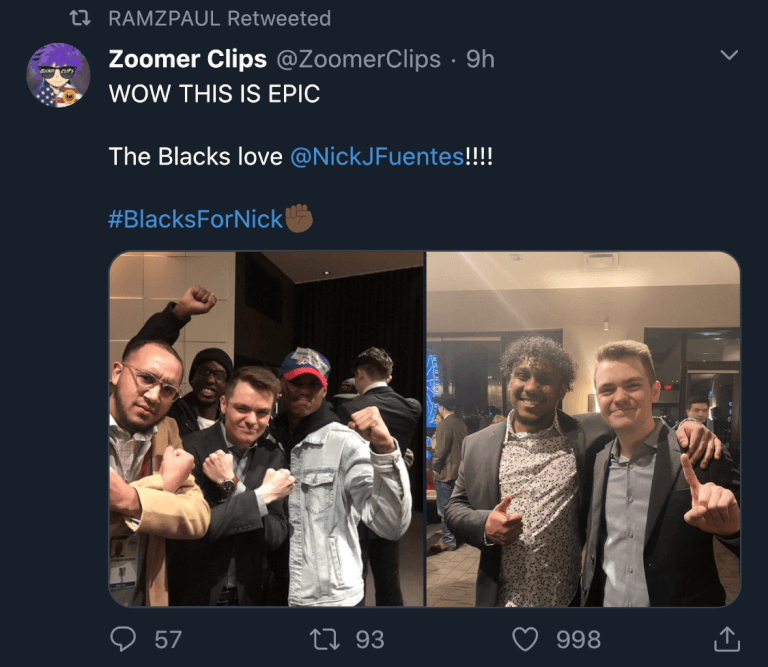The image size is (768, 667).
Task: Open the left group photo thumbnail
Action: point(266,429)
